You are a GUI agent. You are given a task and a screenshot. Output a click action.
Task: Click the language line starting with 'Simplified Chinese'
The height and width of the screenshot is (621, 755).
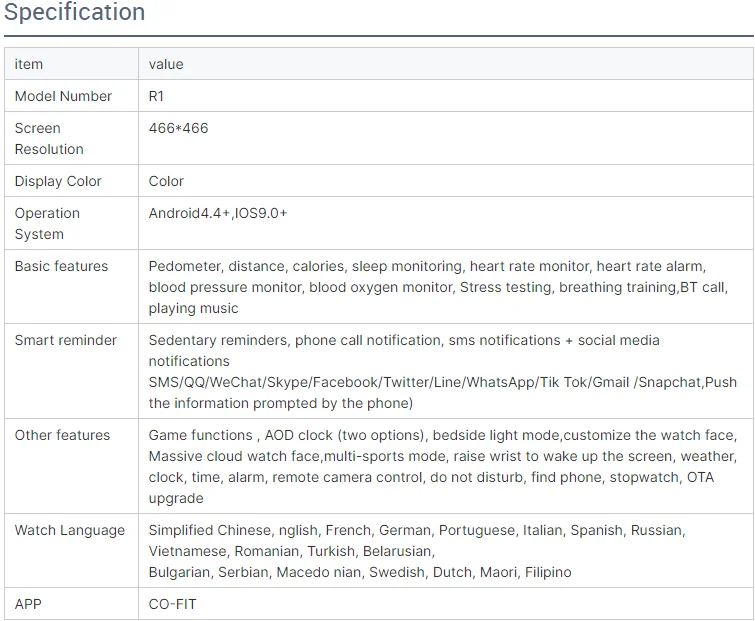[416, 530]
